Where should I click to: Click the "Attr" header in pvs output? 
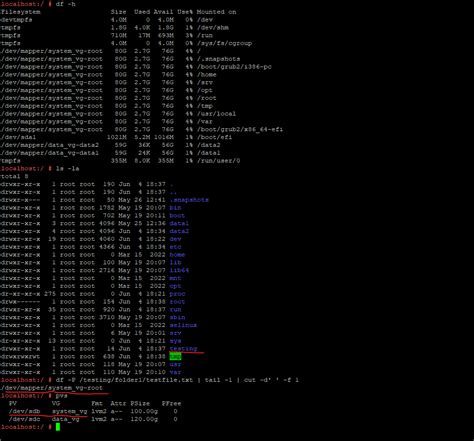pos(119,404)
